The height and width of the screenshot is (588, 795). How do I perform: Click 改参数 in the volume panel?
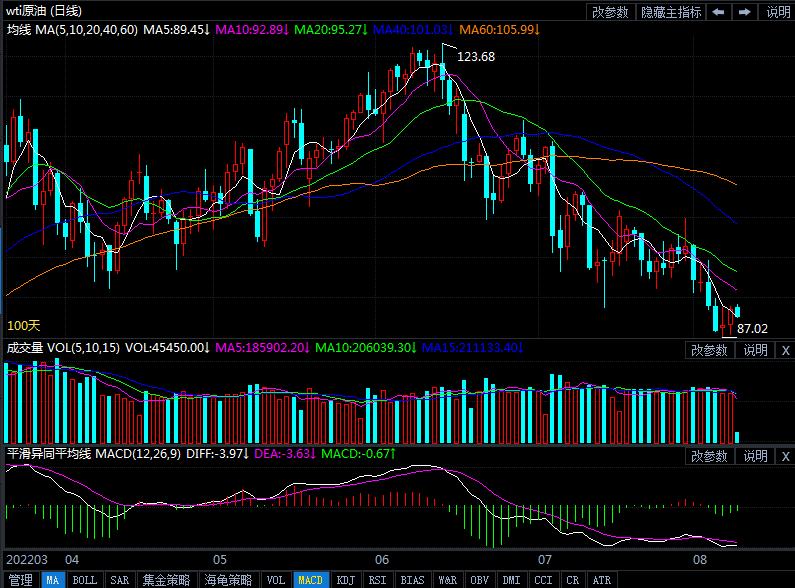(x=709, y=350)
